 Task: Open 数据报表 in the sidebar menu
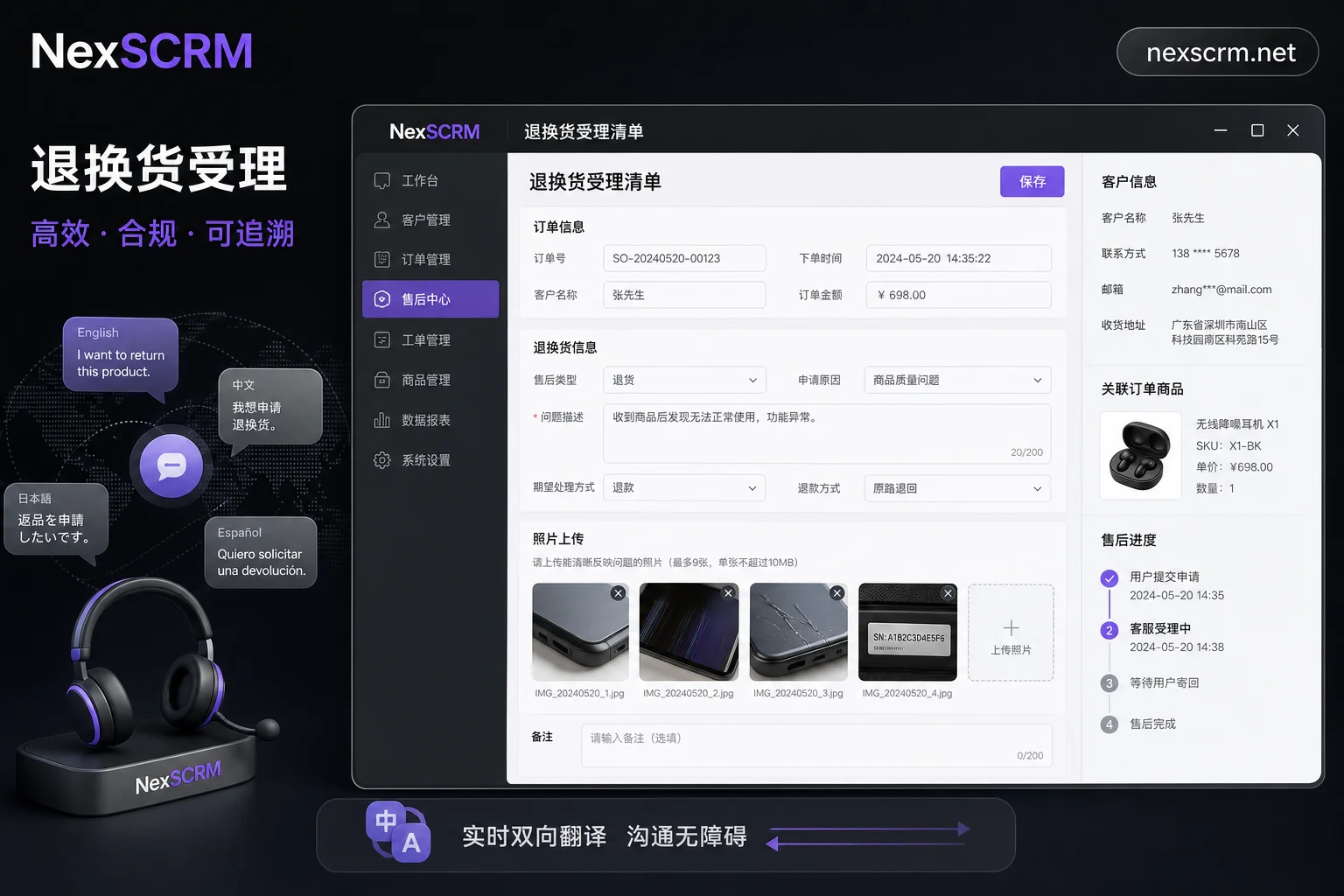pos(430,420)
